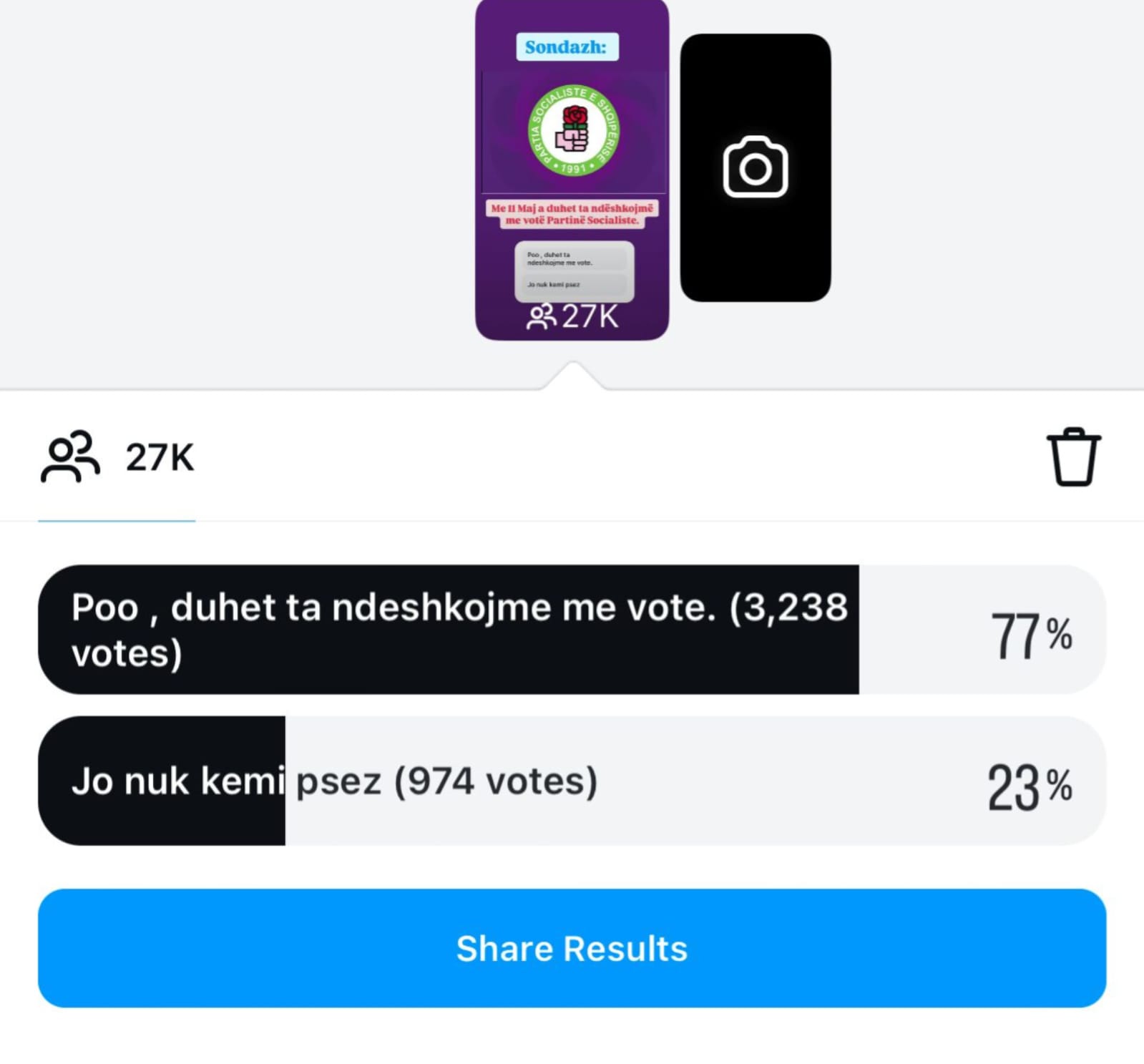Open the viewers list via the people icon
The width and height of the screenshot is (1144, 1064).
[70, 457]
